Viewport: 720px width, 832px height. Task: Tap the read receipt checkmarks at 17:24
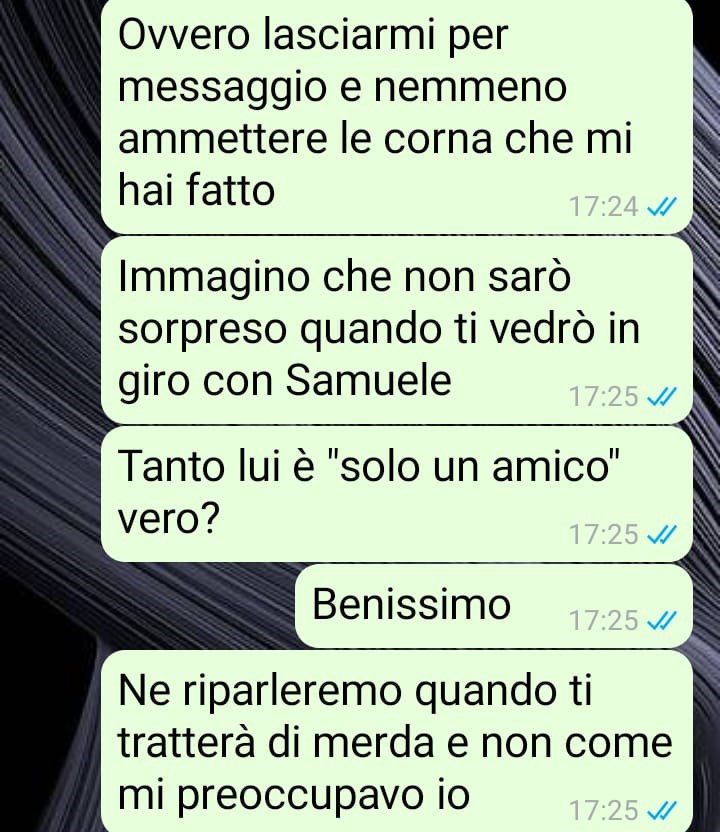click(x=662, y=206)
